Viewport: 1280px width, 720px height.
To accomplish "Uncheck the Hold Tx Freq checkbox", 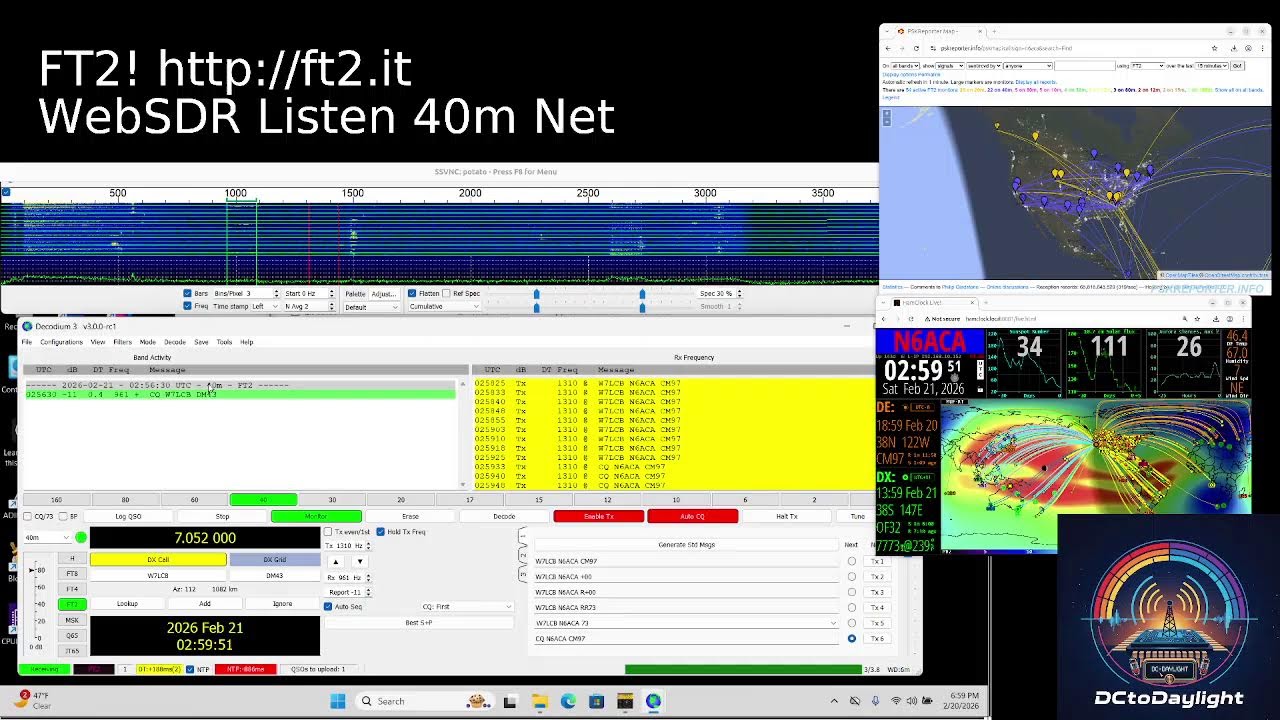I will click(381, 532).
